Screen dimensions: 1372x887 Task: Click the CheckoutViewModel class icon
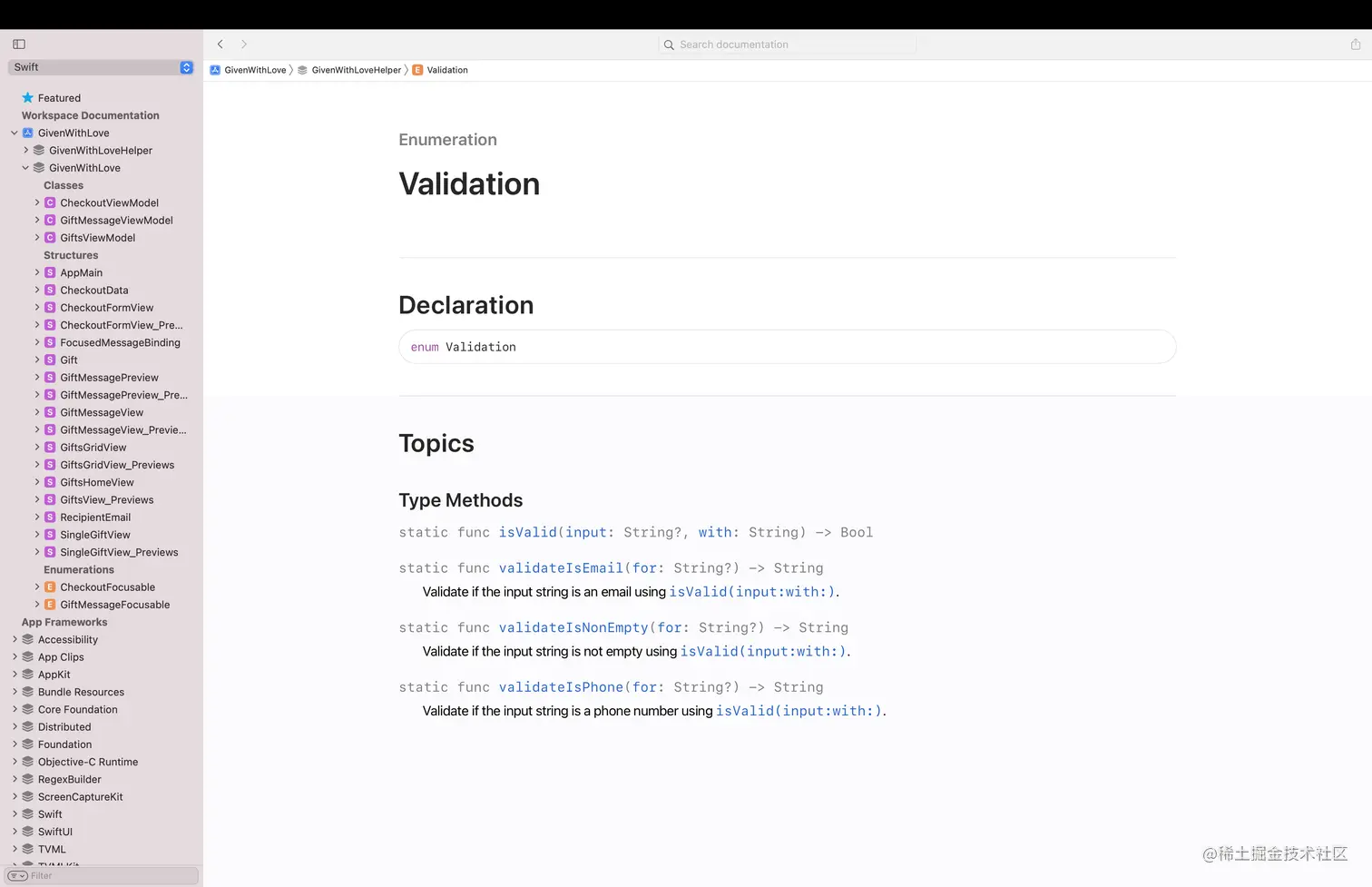[50, 203]
